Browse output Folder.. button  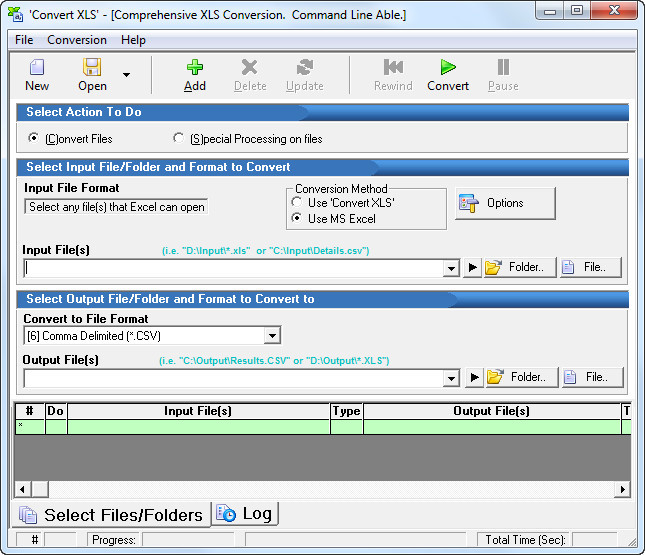(x=522, y=378)
